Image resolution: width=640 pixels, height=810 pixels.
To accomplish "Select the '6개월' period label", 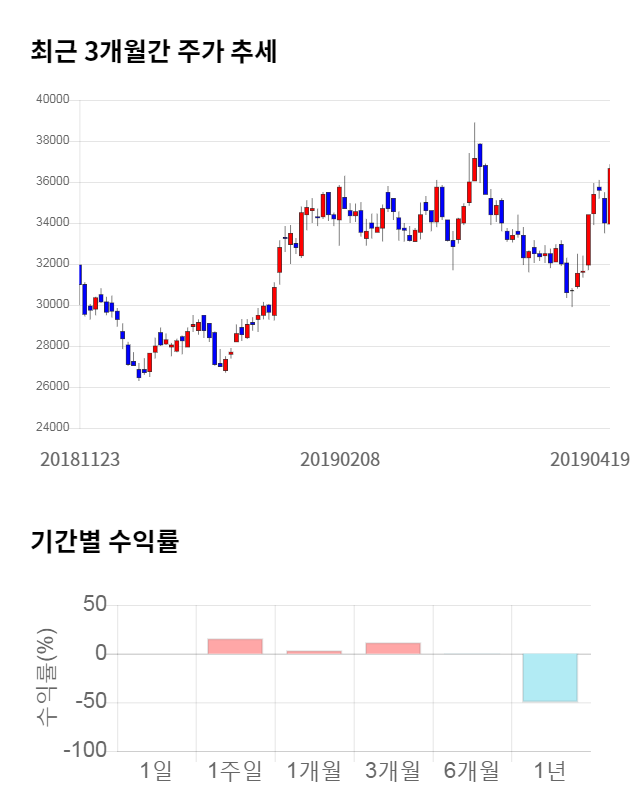I will click(x=471, y=771).
